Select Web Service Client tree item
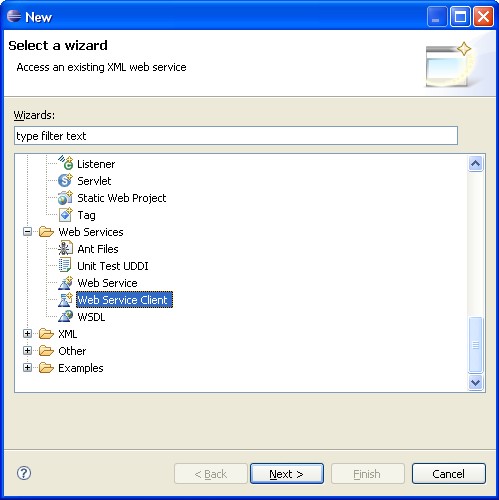499x500 pixels. click(124, 300)
